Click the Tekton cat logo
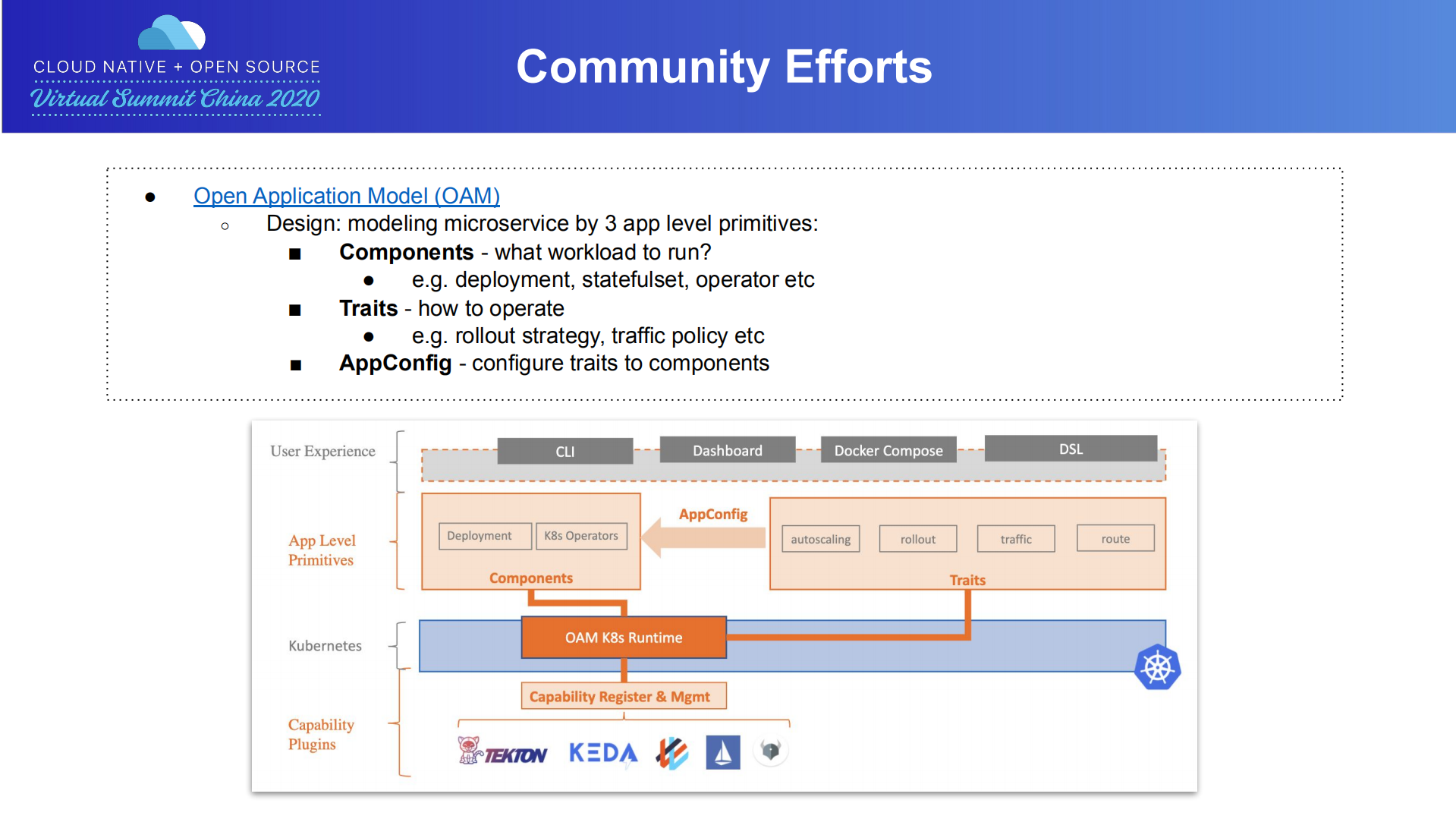1456x819 pixels. coord(470,750)
